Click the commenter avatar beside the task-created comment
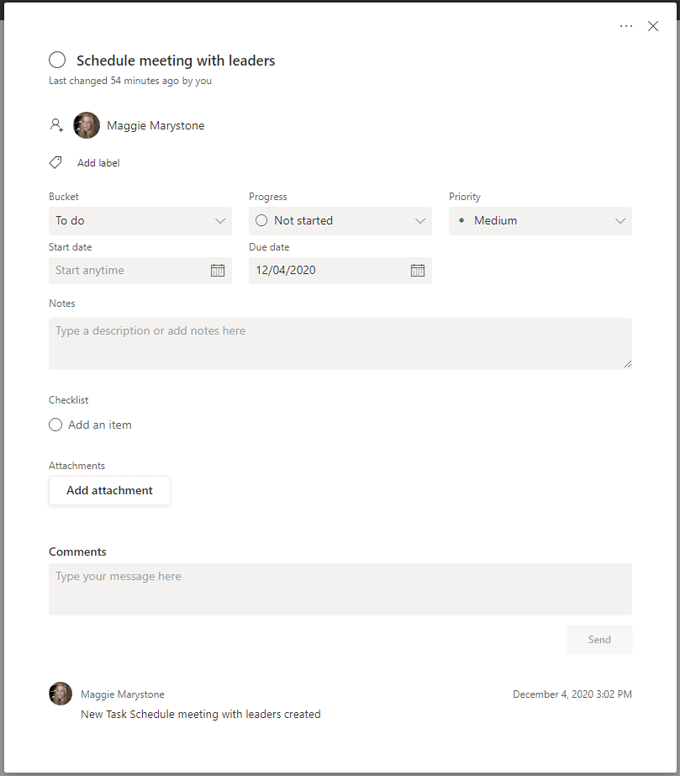680x776 pixels. pos(61,694)
